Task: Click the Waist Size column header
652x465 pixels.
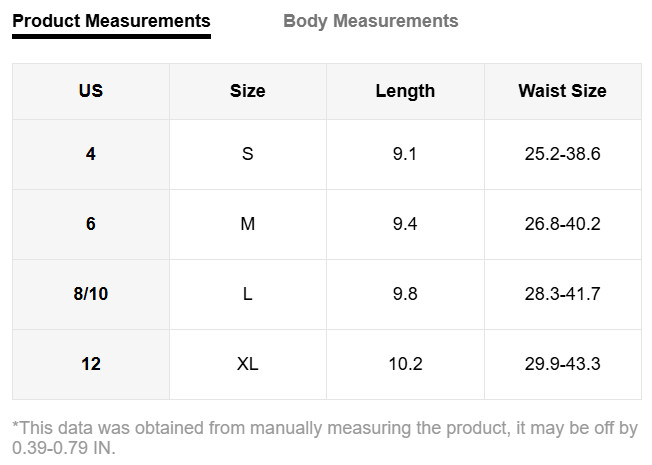Action: pyautogui.click(x=563, y=91)
